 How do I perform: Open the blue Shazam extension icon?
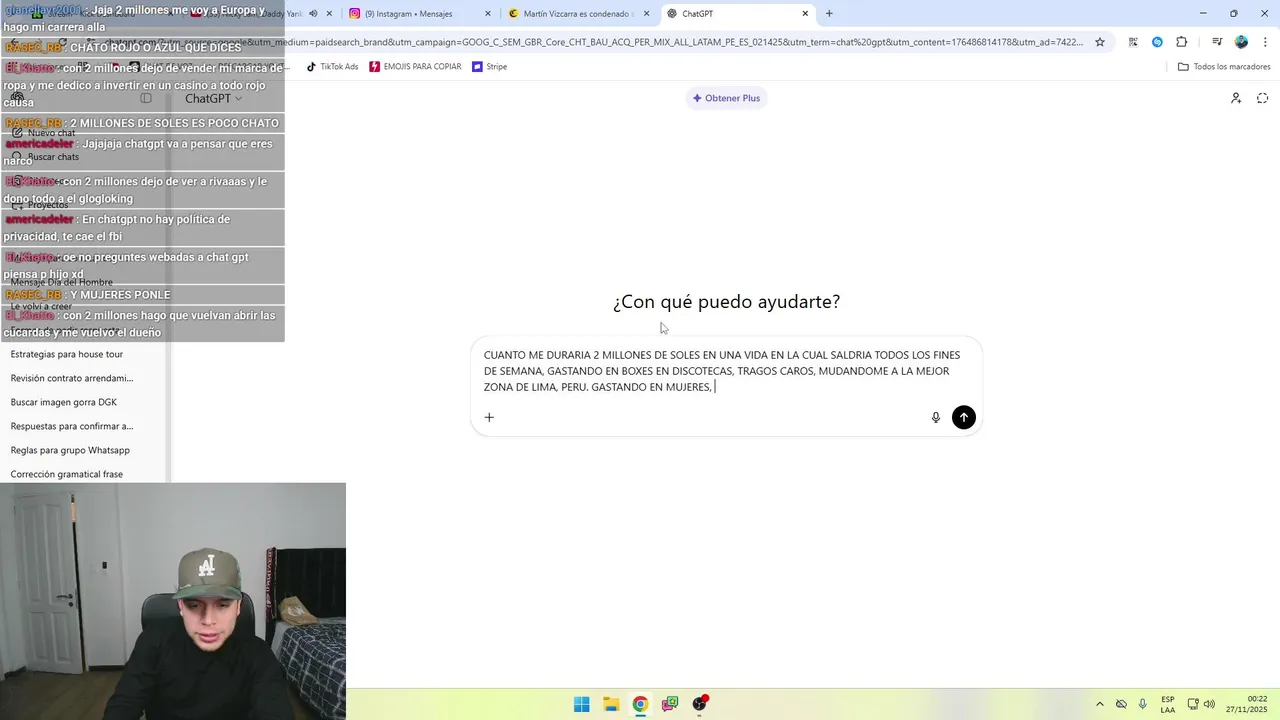coord(1157,42)
